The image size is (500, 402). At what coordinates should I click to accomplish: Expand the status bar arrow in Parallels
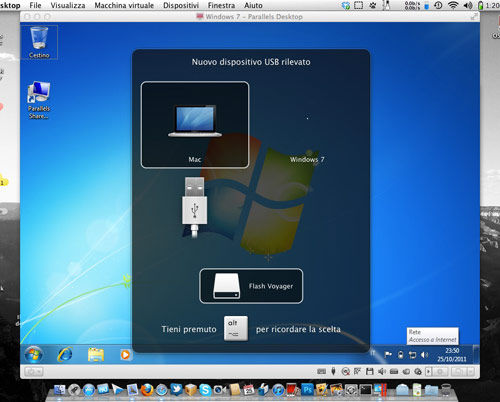pyautogui.click(x=429, y=371)
